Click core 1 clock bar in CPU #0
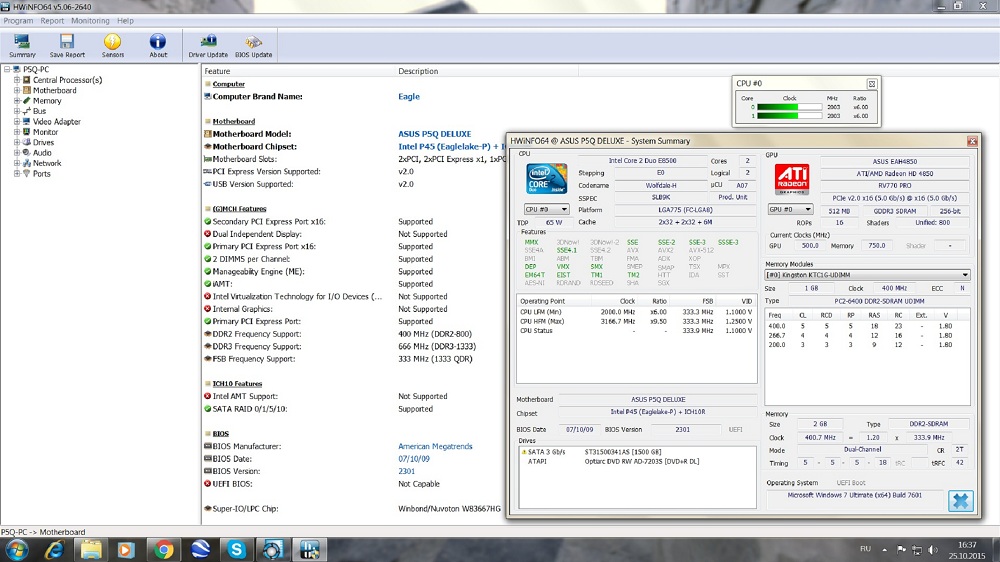 click(x=789, y=116)
